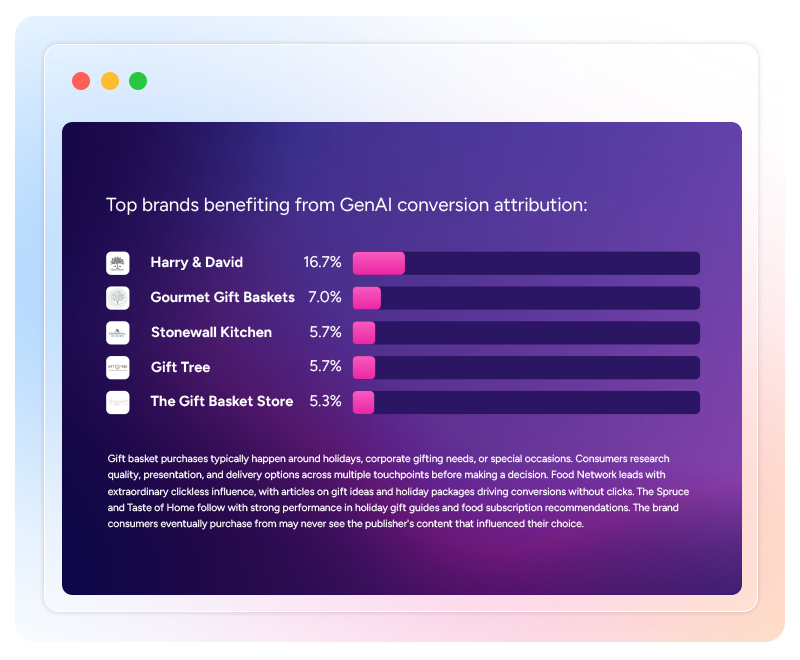Image resolution: width=800 pixels, height=660 pixels.
Task: Click the Harry & David brand logo icon
Action: (x=118, y=263)
